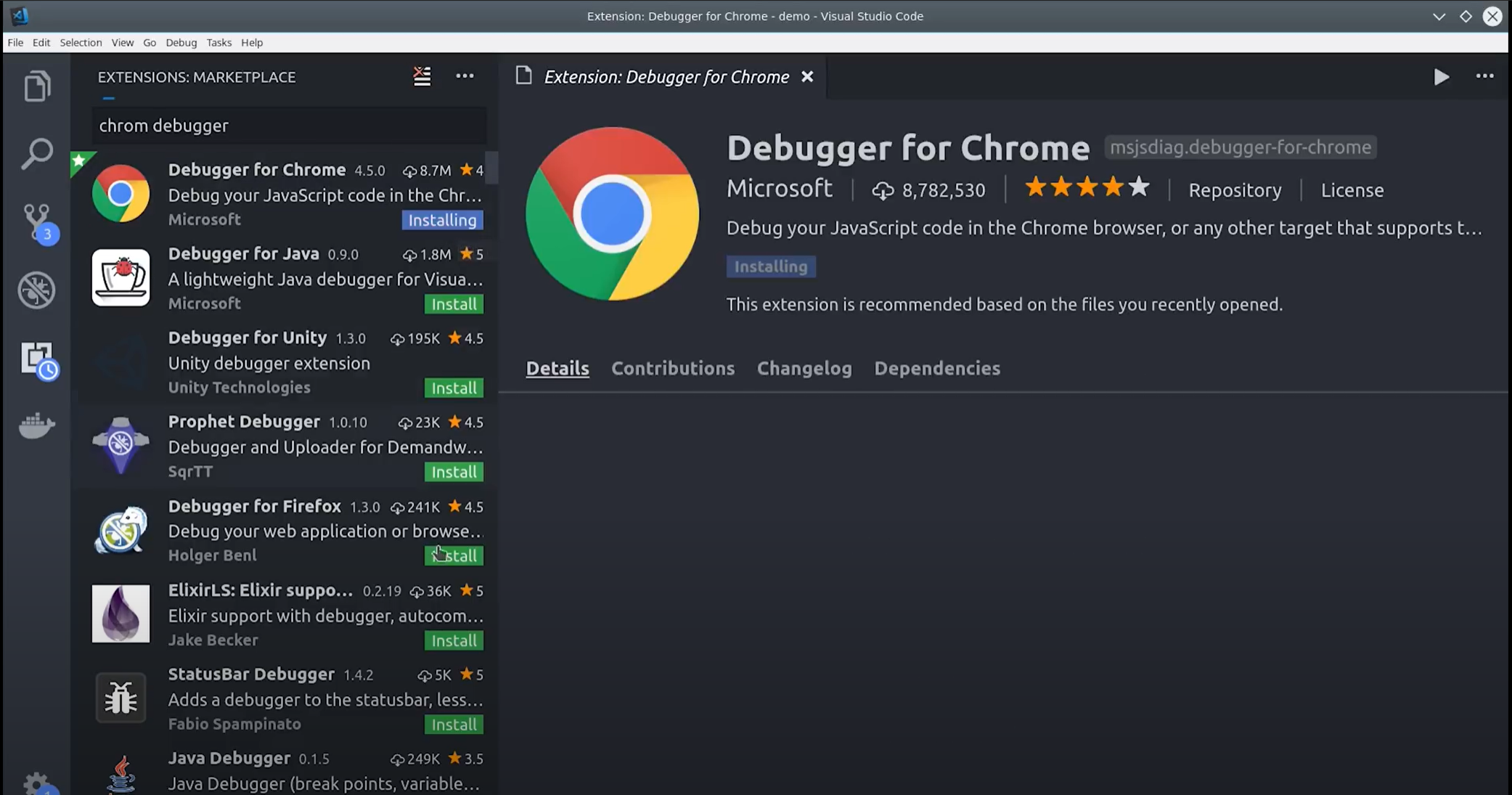Open the Repository link
The height and width of the screenshot is (795, 1512).
pyautogui.click(x=1235, y=190)
